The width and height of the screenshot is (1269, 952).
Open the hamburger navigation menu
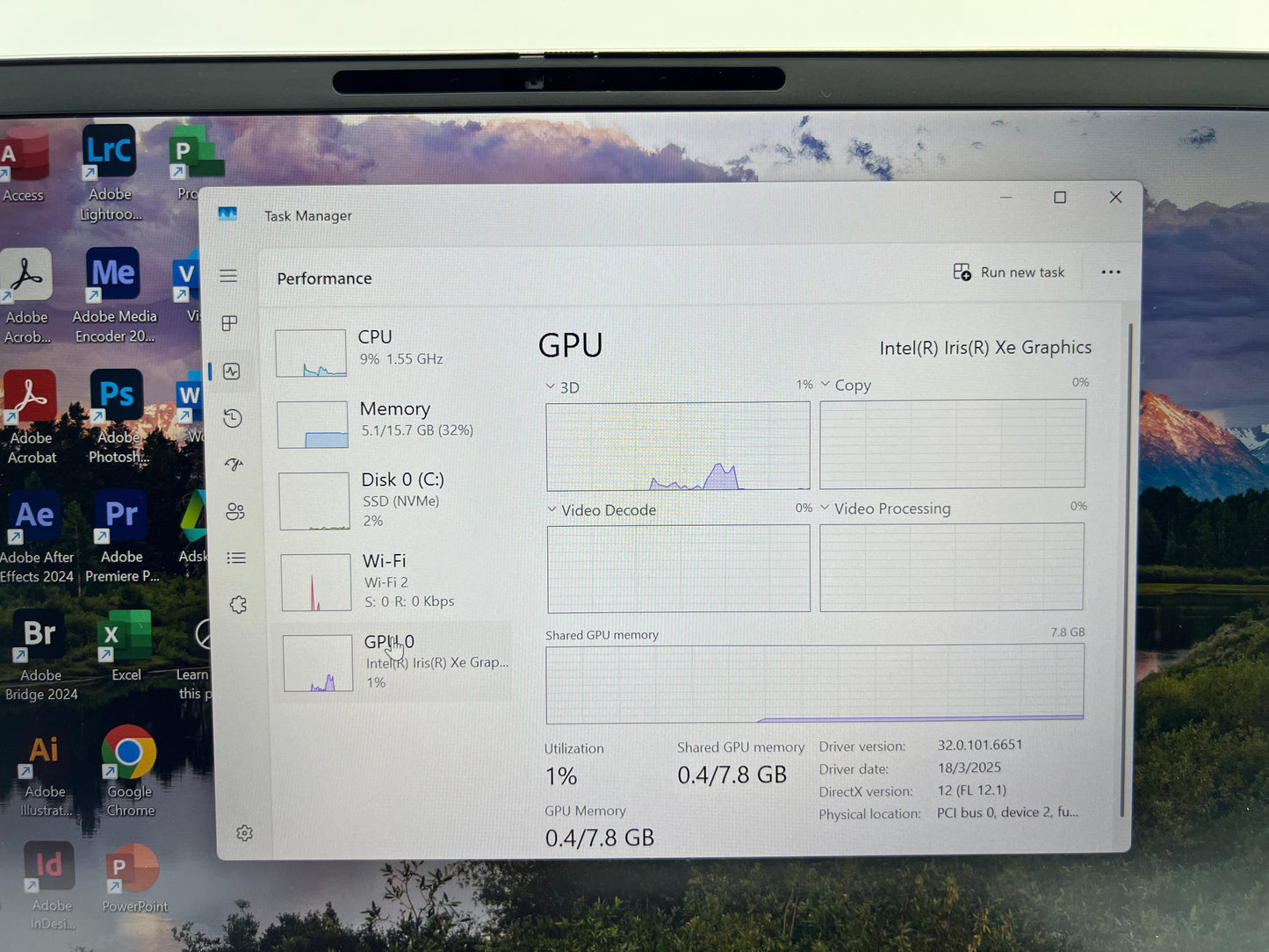point(228,277)
